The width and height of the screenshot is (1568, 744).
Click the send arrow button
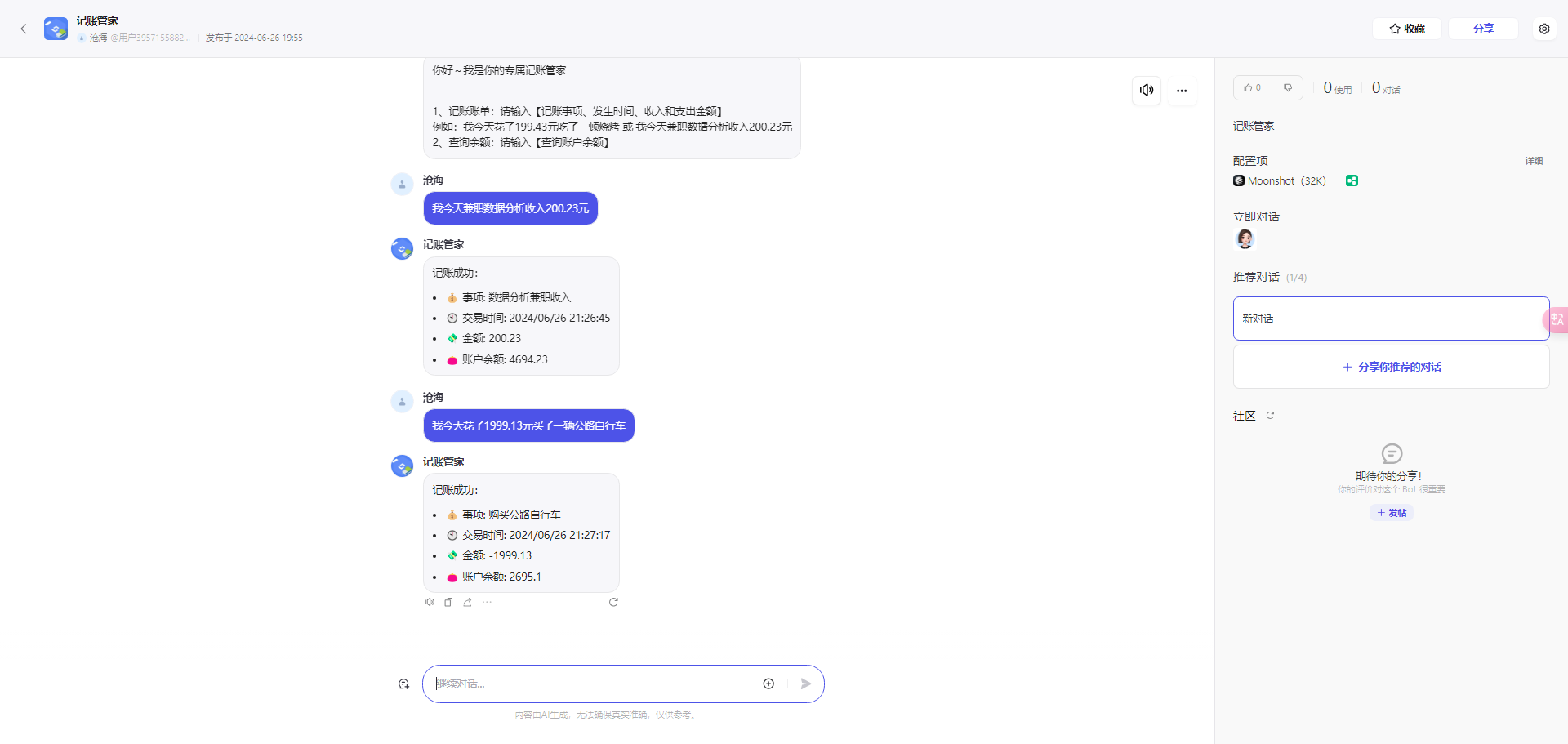point(806,684)
